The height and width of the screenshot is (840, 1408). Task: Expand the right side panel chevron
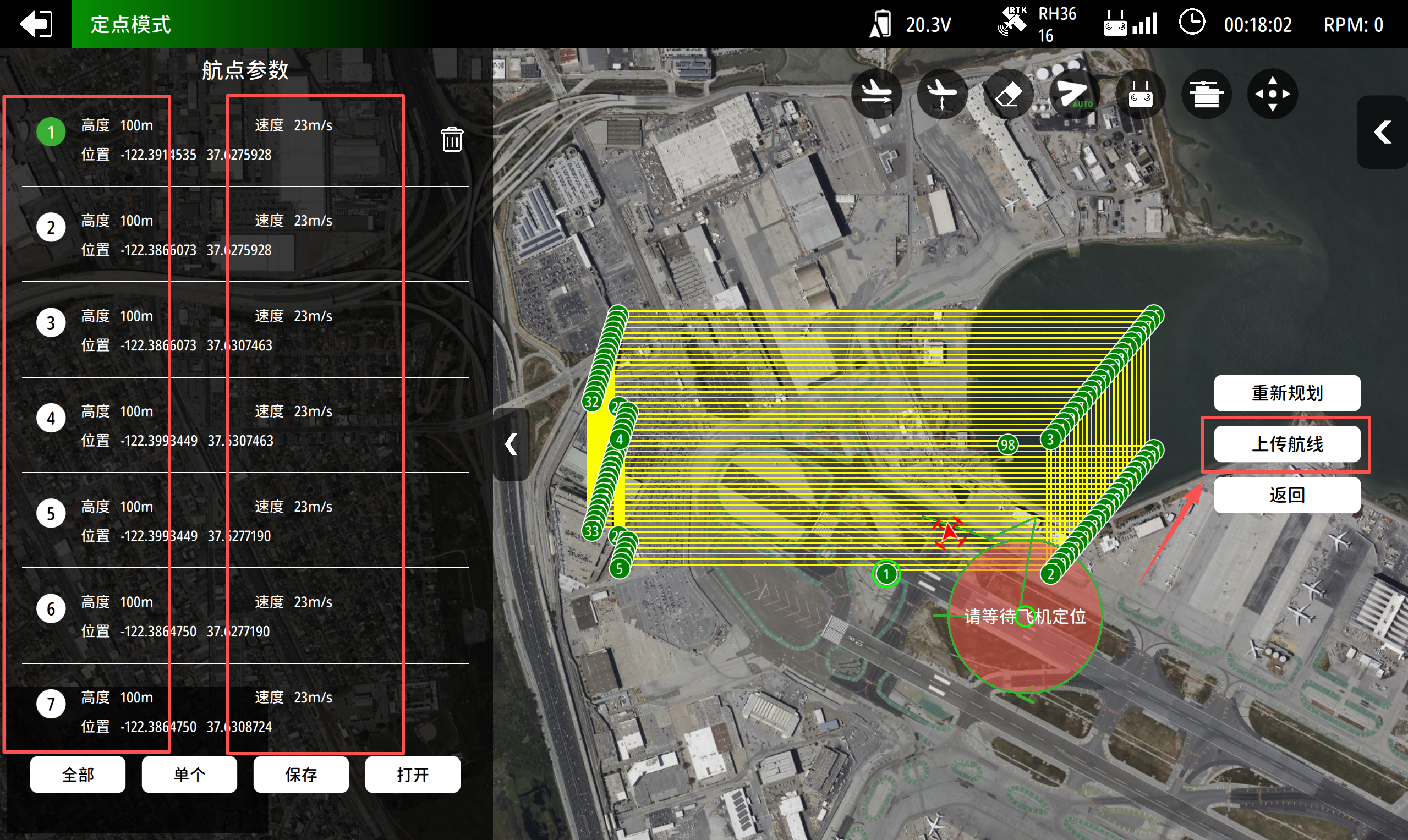tap(1382, 132)
